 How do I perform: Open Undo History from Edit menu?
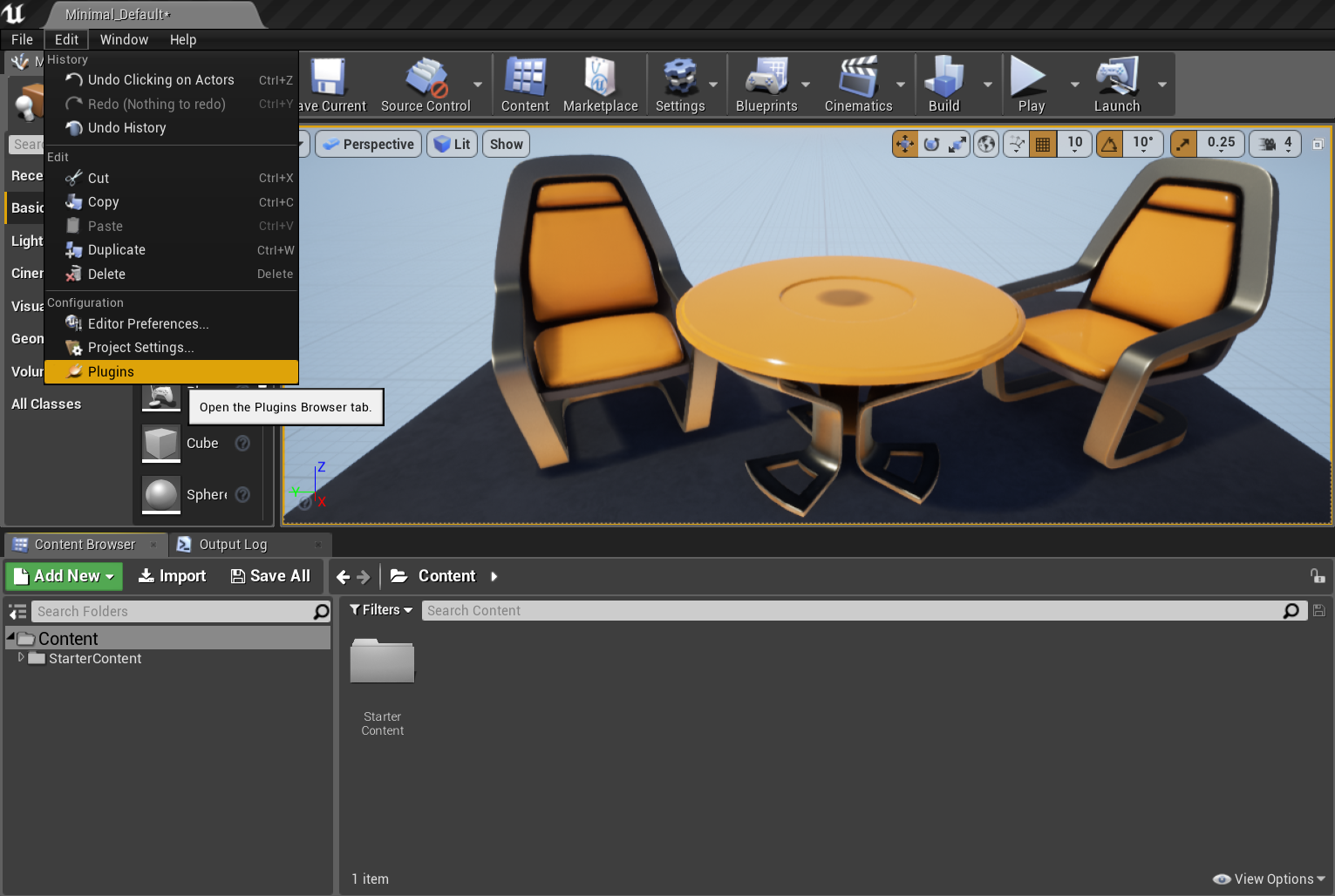pos(172,127)
